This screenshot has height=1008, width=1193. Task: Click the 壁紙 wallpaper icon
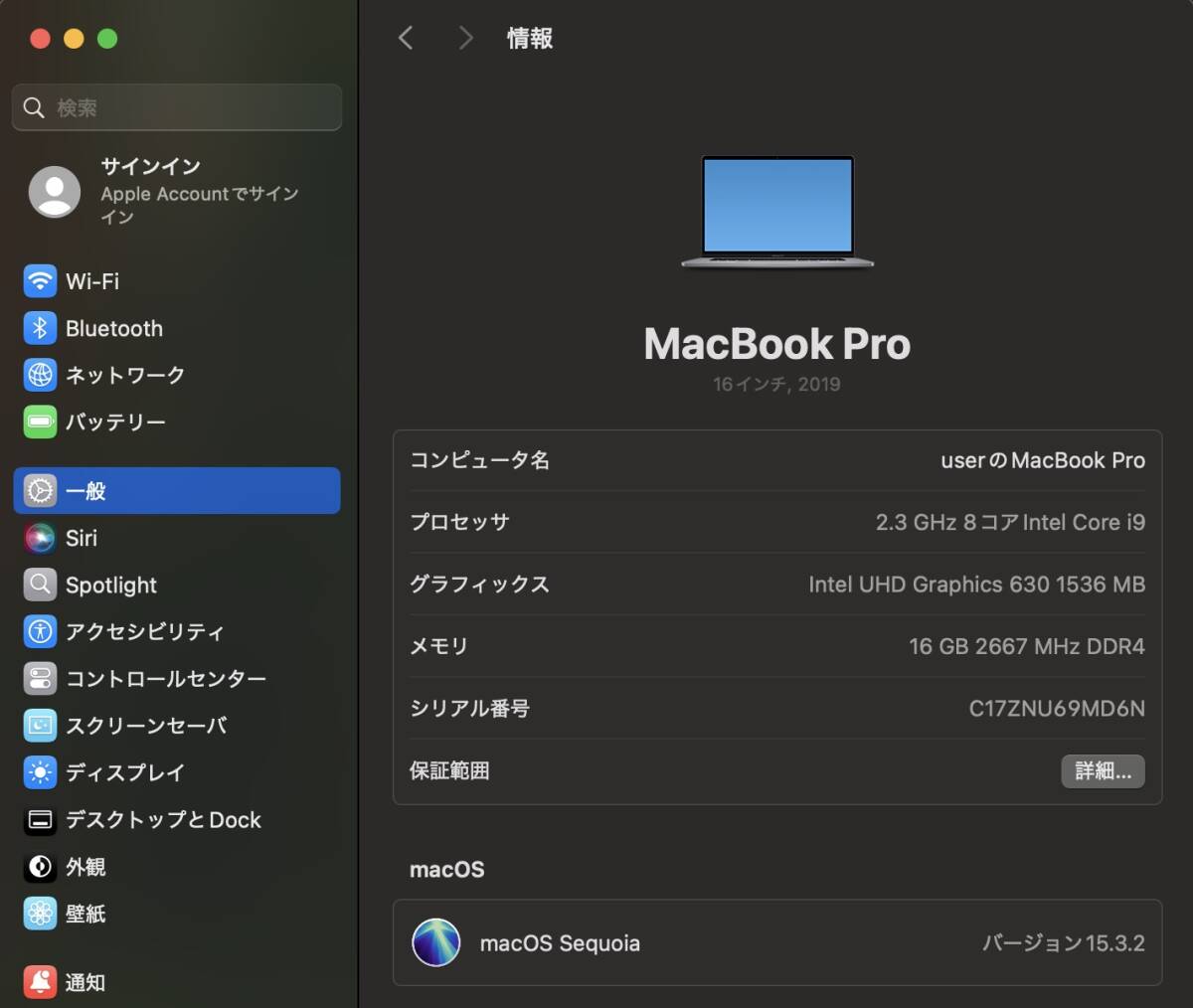[x=40, y=914]
